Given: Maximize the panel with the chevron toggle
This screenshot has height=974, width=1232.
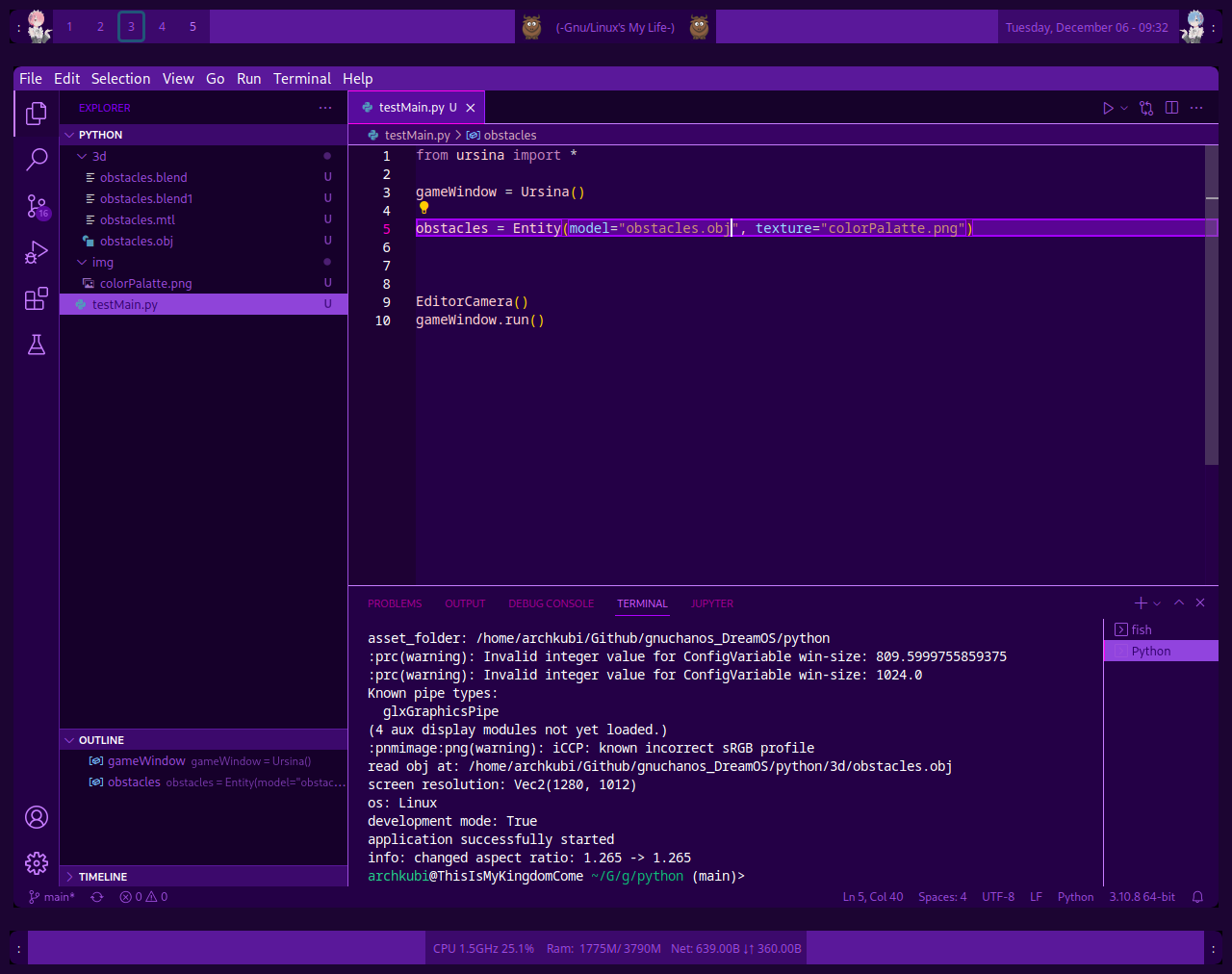Looking at the screenshot, I should pos(1178,602).
